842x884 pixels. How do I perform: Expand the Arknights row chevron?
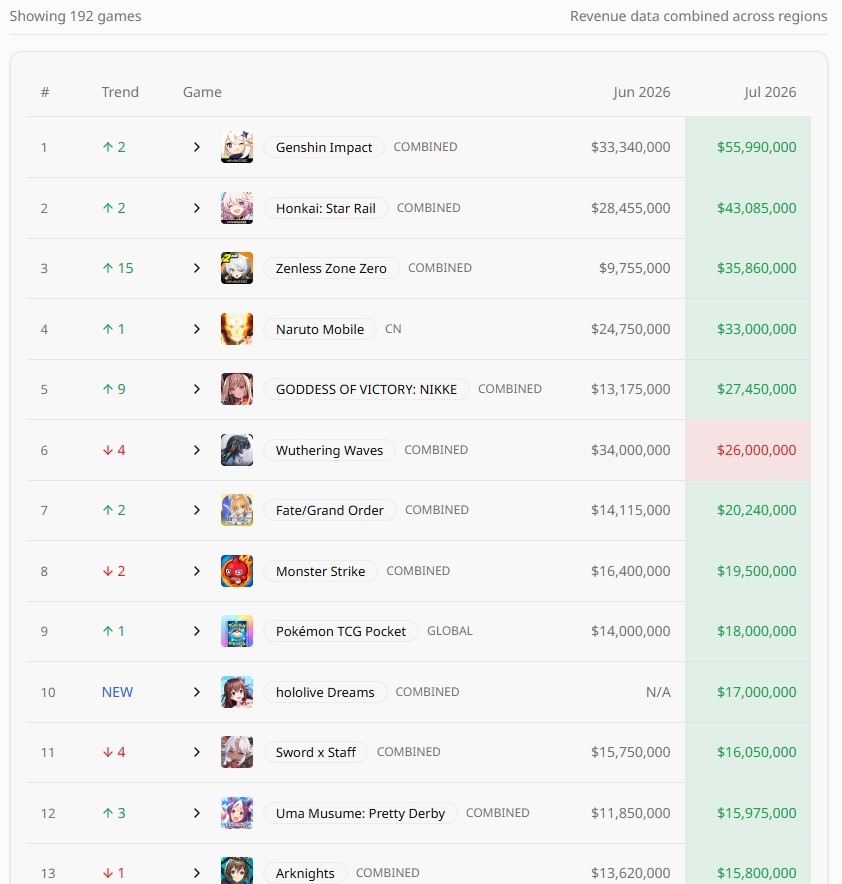click(x=197, y=873)
